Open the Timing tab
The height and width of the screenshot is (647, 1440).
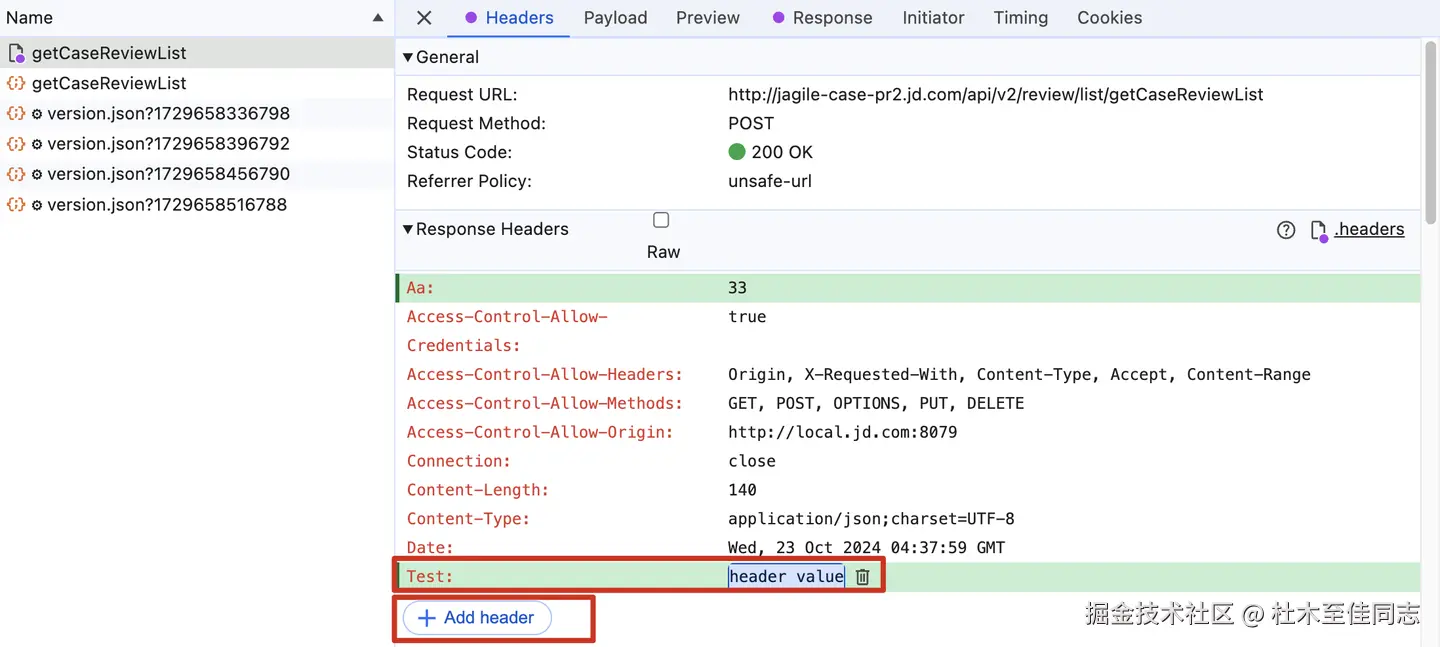(x=1020, y=18)
